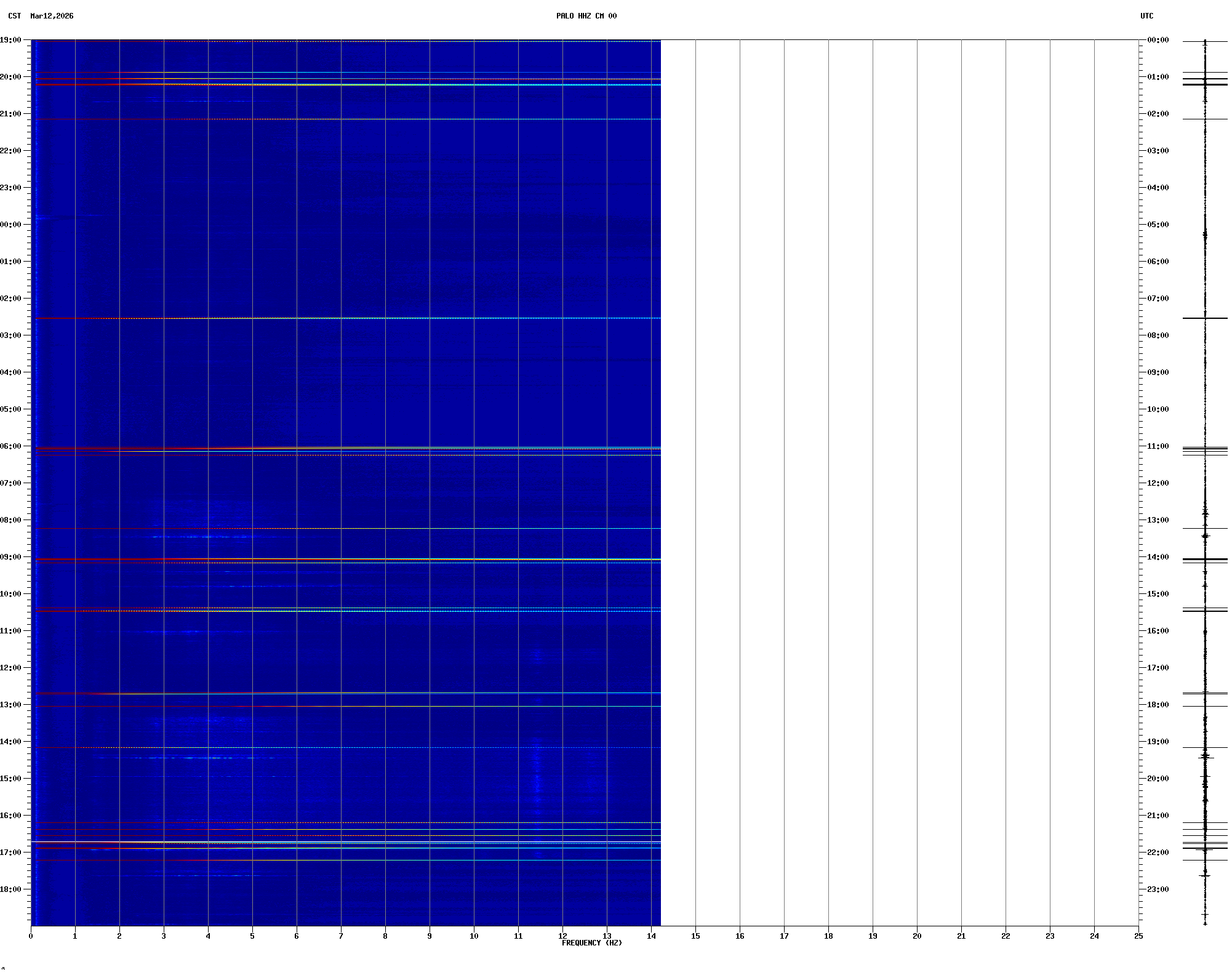The height and width of the screenshot is (975, 1232).
Task: Click the PALO HHZ CM 00 title
Action: click(586, 16)
